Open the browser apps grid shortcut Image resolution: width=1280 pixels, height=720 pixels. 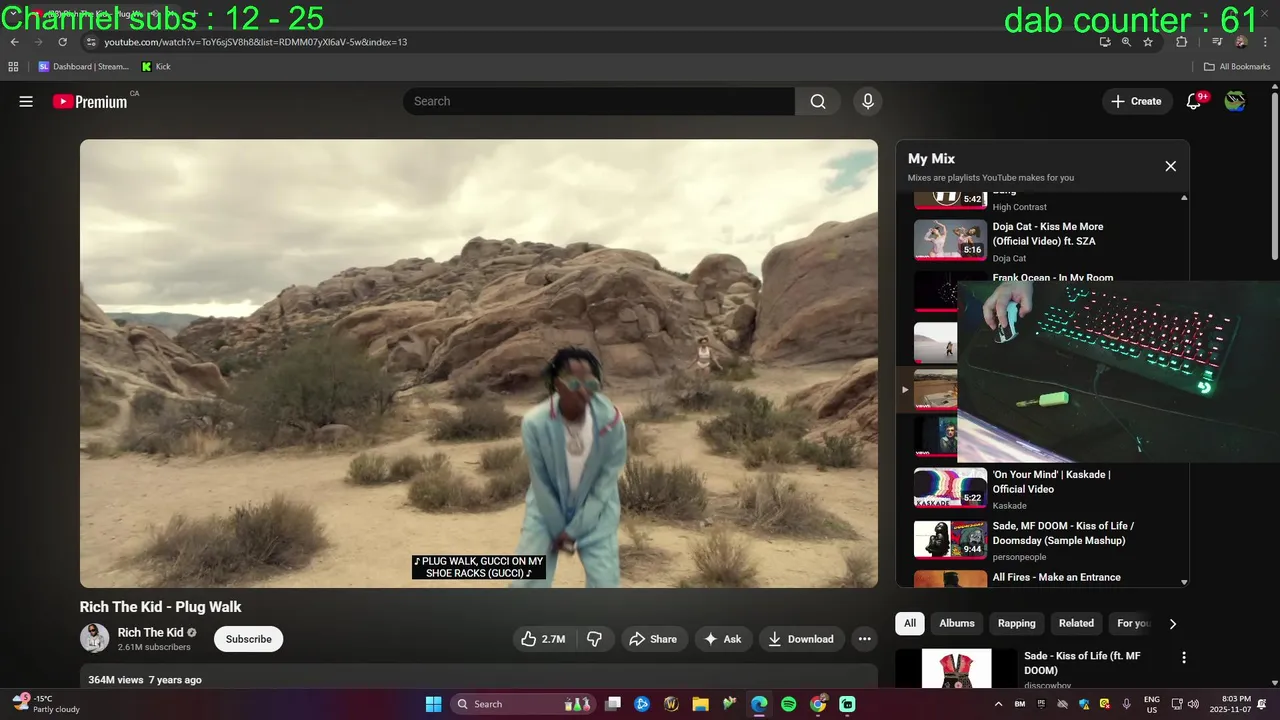pos(13,67)
